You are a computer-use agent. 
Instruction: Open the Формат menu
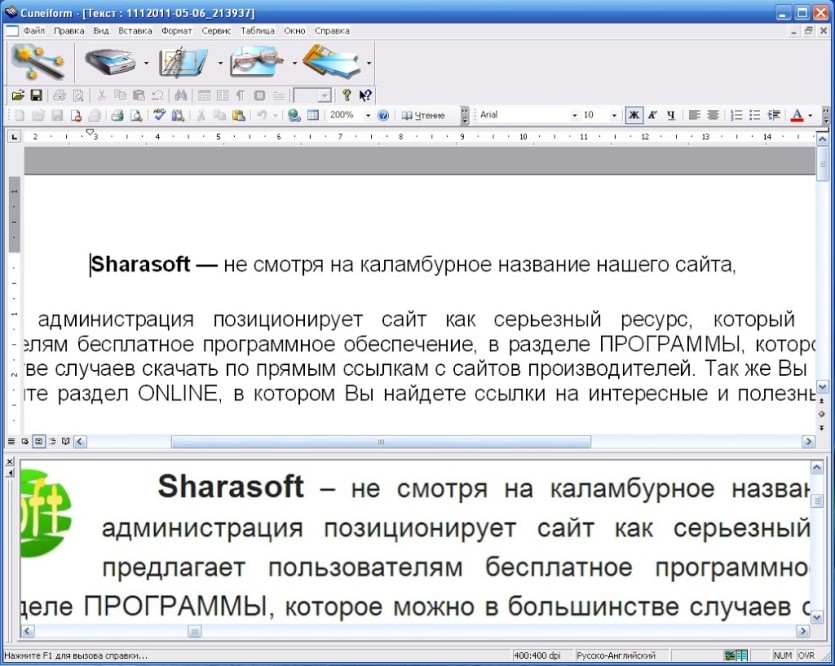(x=176, y=31)
